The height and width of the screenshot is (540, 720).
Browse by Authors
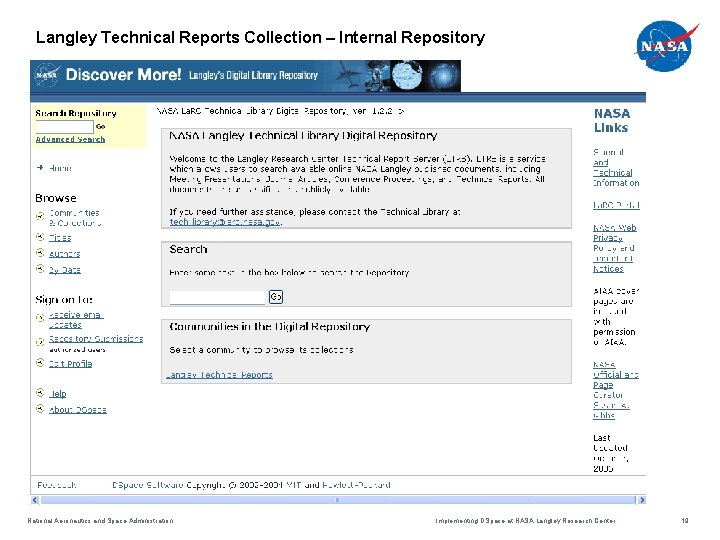tap(64, 253)
